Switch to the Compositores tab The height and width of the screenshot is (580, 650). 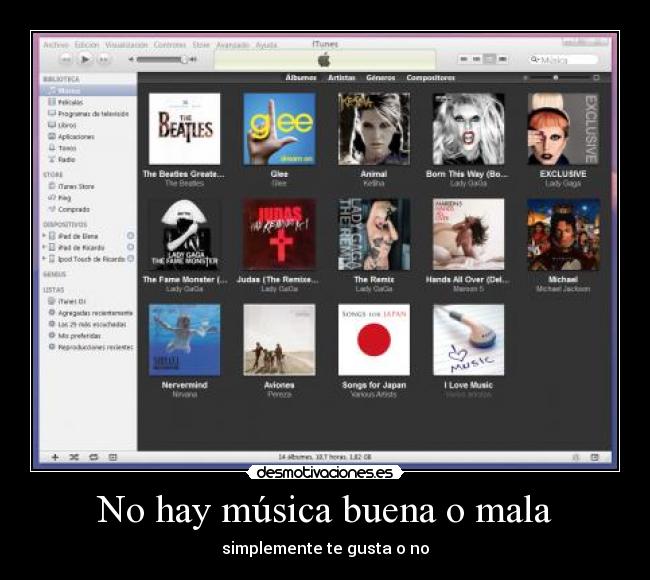tap(430, 78)
